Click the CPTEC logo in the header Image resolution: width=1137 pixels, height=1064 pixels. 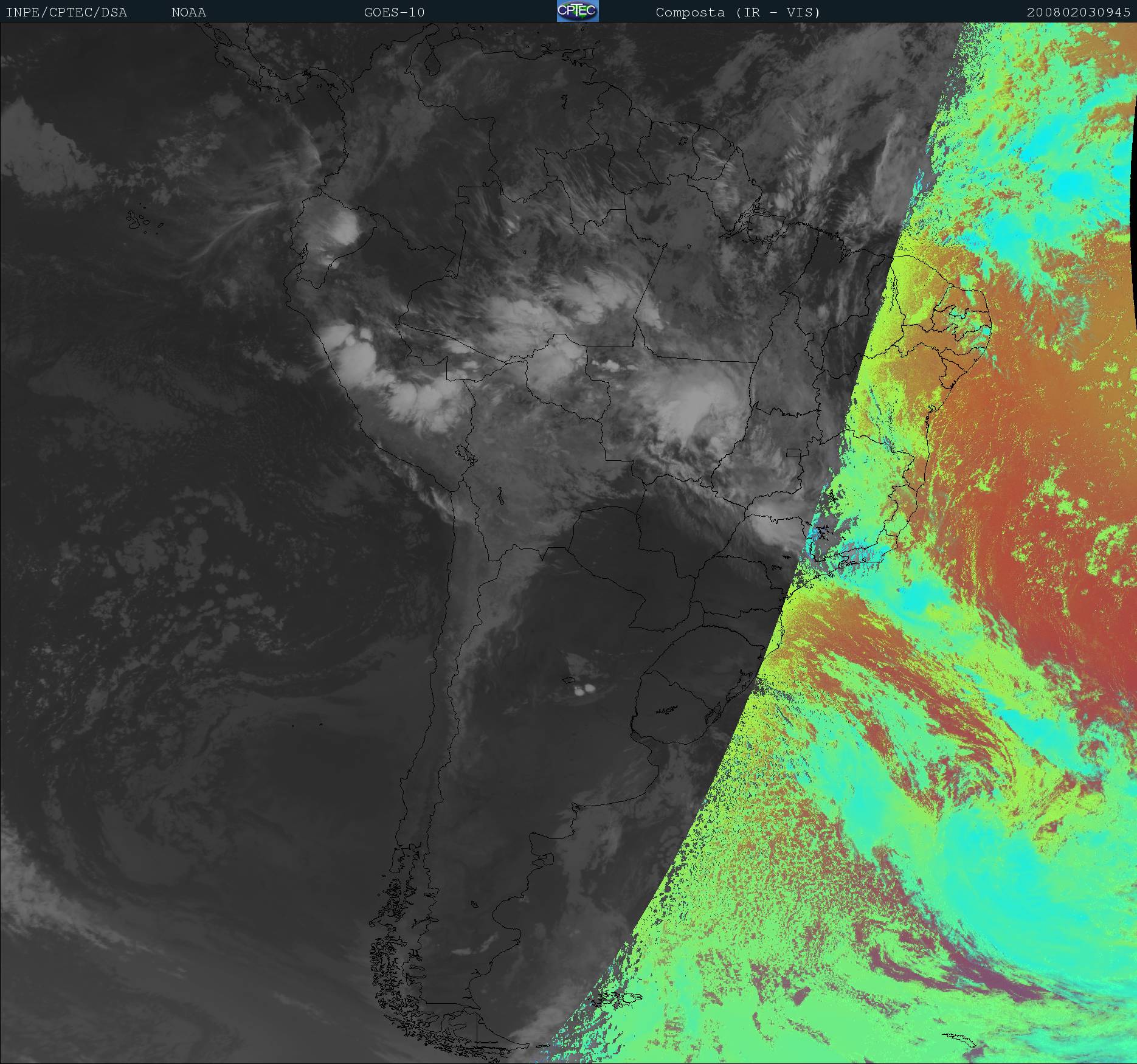577,11
